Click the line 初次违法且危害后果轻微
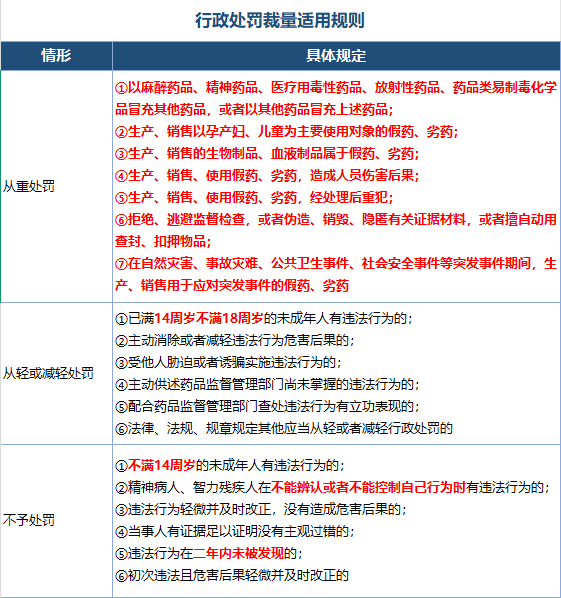 pos(232,575)
